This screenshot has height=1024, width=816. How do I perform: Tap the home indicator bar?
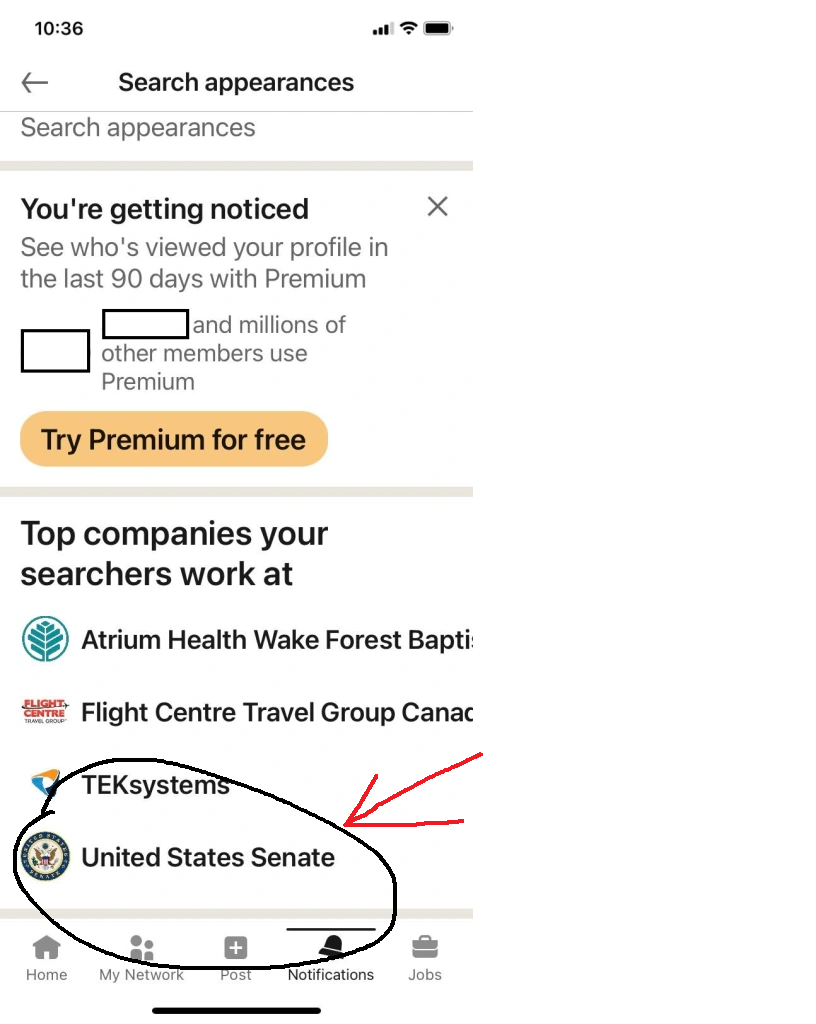pos(236,1010)
